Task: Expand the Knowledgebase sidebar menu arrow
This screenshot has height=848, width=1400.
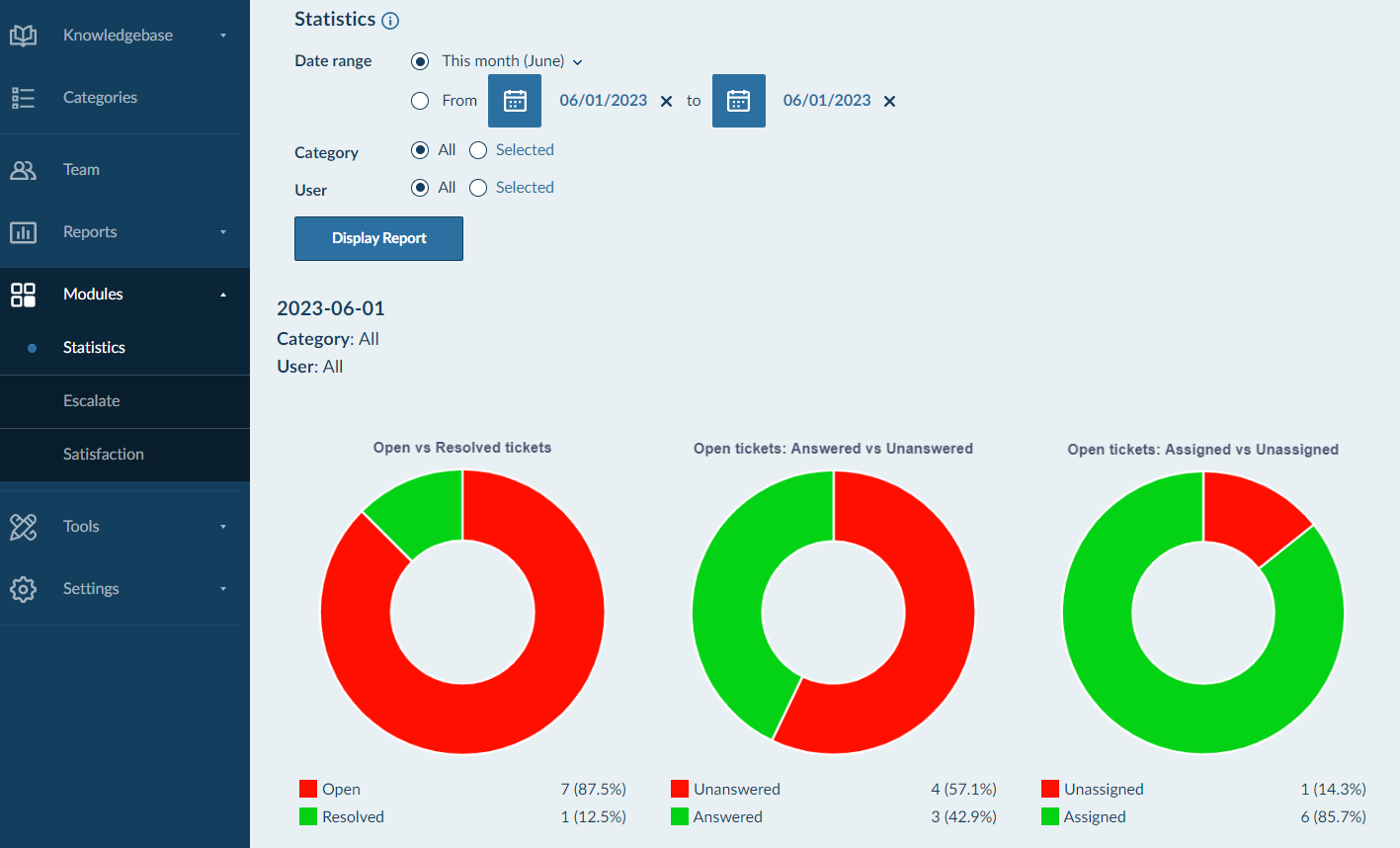Action: click(223, 36)
